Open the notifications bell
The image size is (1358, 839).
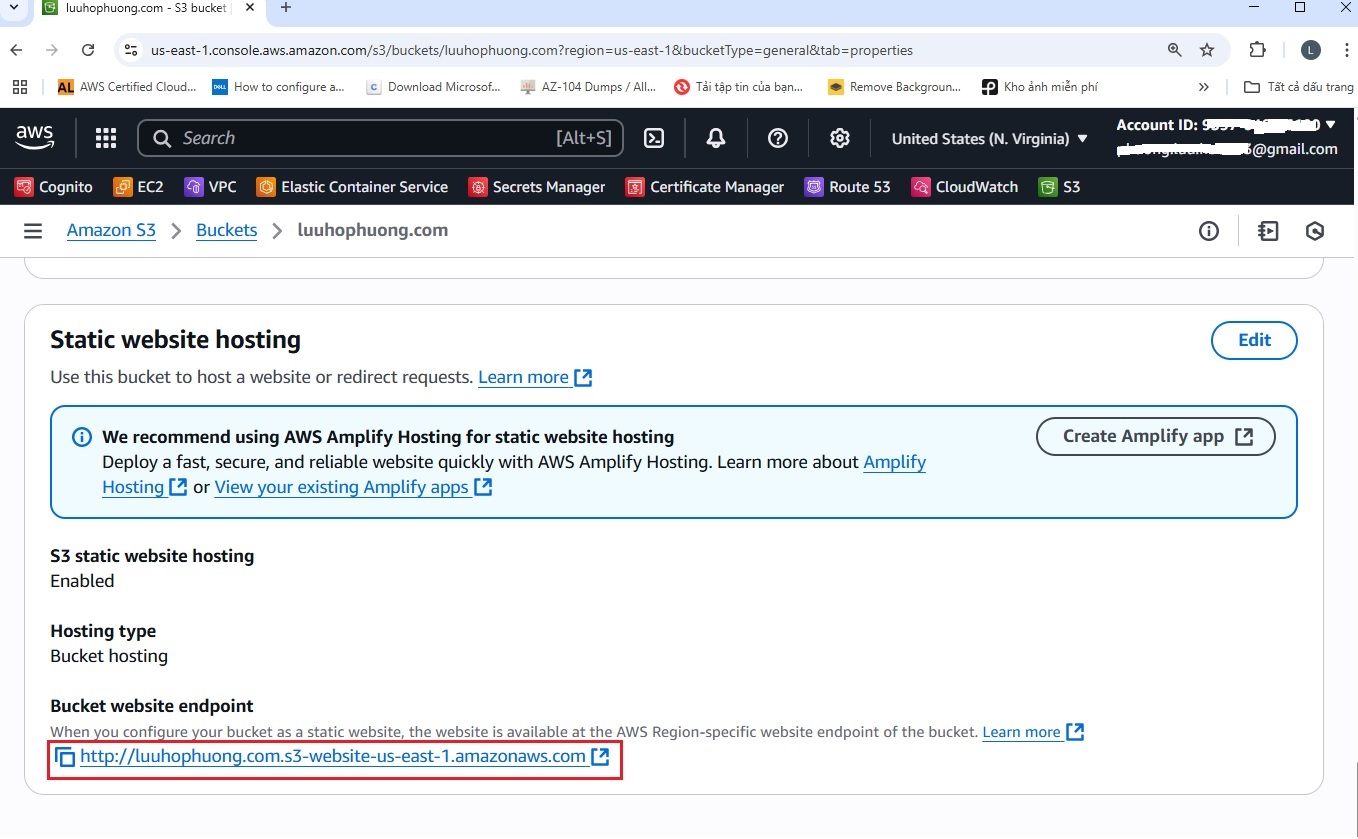click(x=716, y=138)
